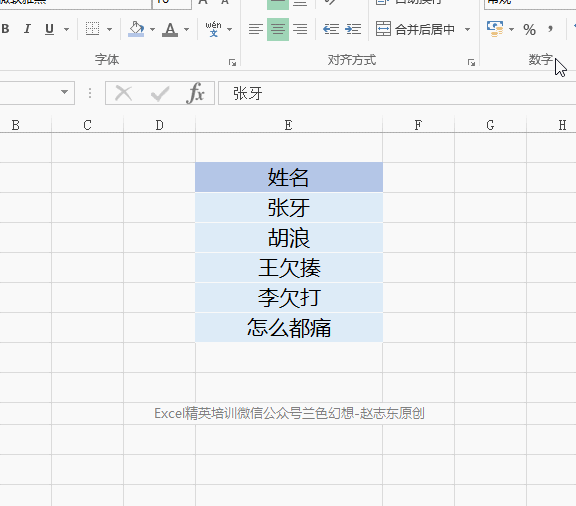Apply comma style

point(550,29)
